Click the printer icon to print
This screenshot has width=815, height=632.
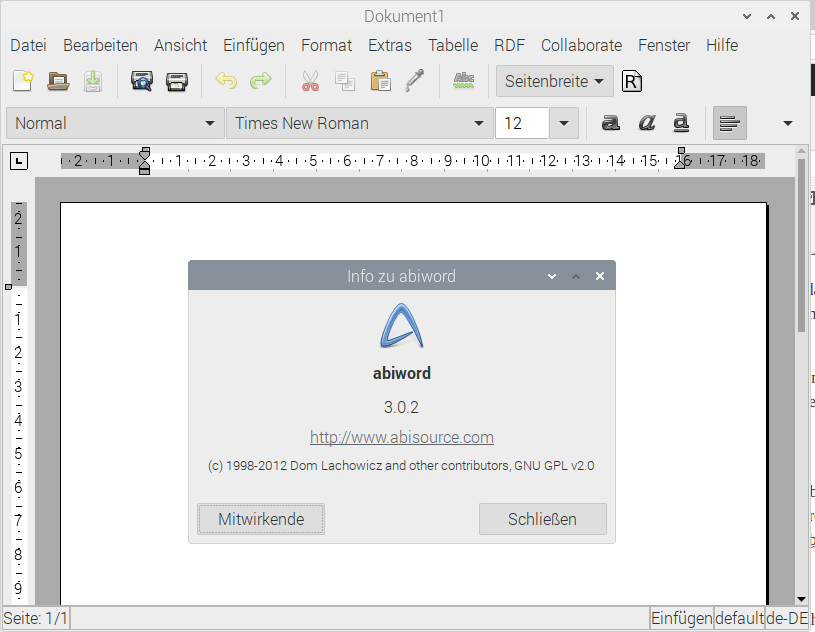pyautogui.click(x=177, y=81)
